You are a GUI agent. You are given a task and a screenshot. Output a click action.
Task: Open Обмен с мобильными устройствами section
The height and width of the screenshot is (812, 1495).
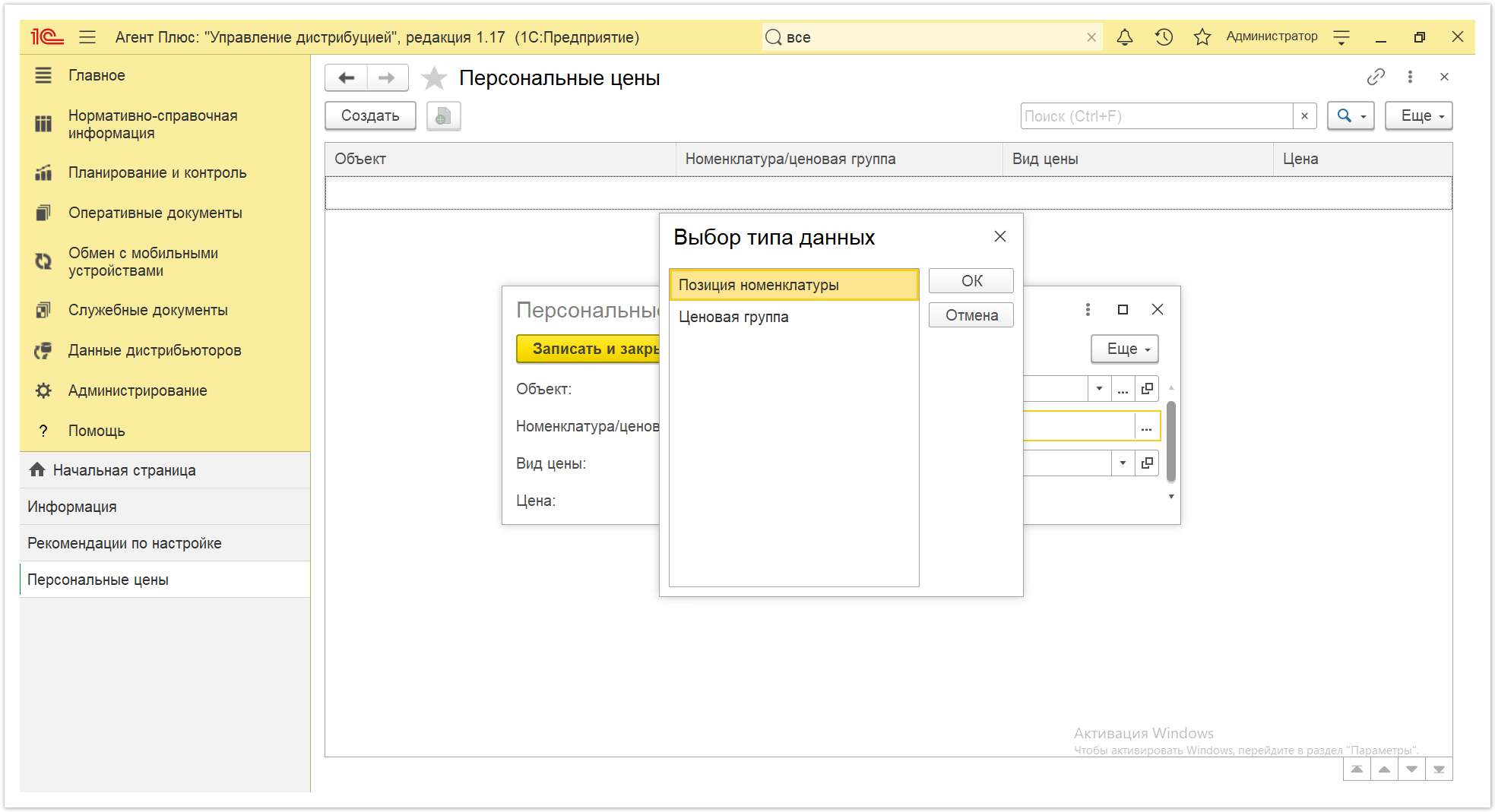165,262
